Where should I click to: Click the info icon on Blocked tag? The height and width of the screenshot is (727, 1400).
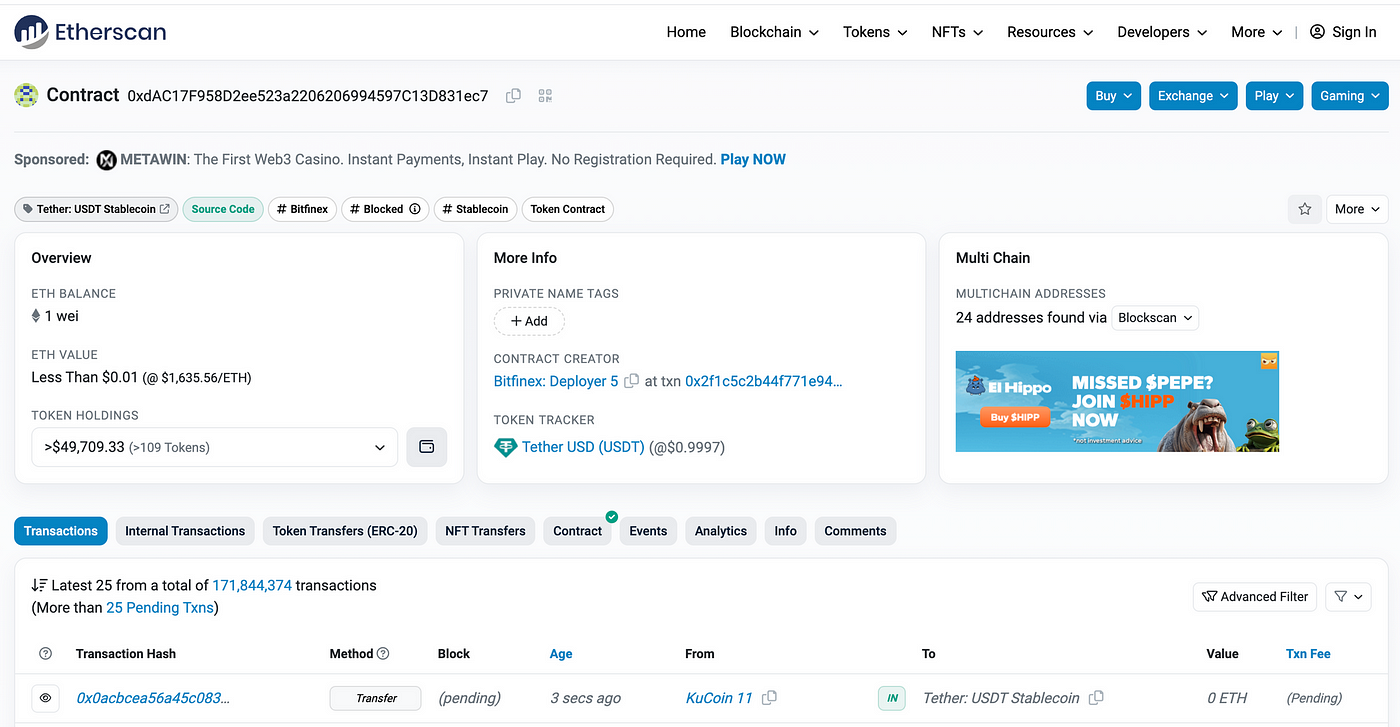coord(415,209)
